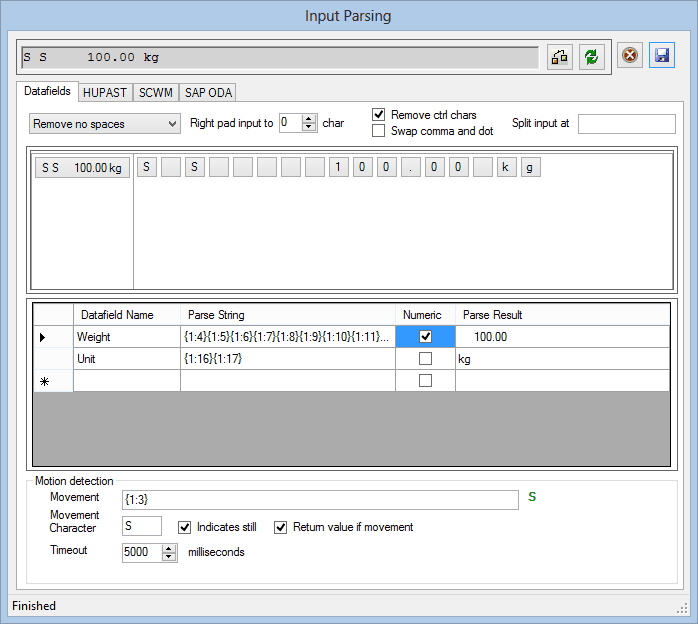Click the '.' character button

[410, 167]
